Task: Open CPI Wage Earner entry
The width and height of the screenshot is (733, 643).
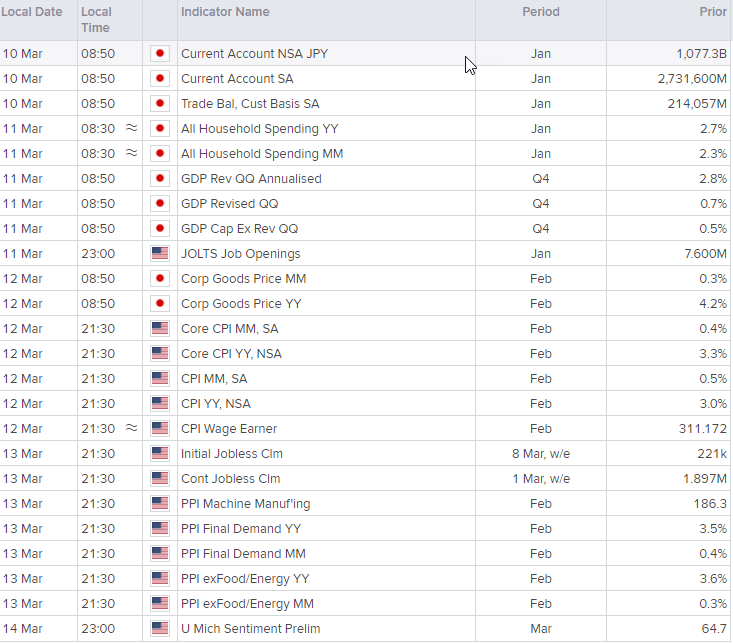Action: coord(229,429)
